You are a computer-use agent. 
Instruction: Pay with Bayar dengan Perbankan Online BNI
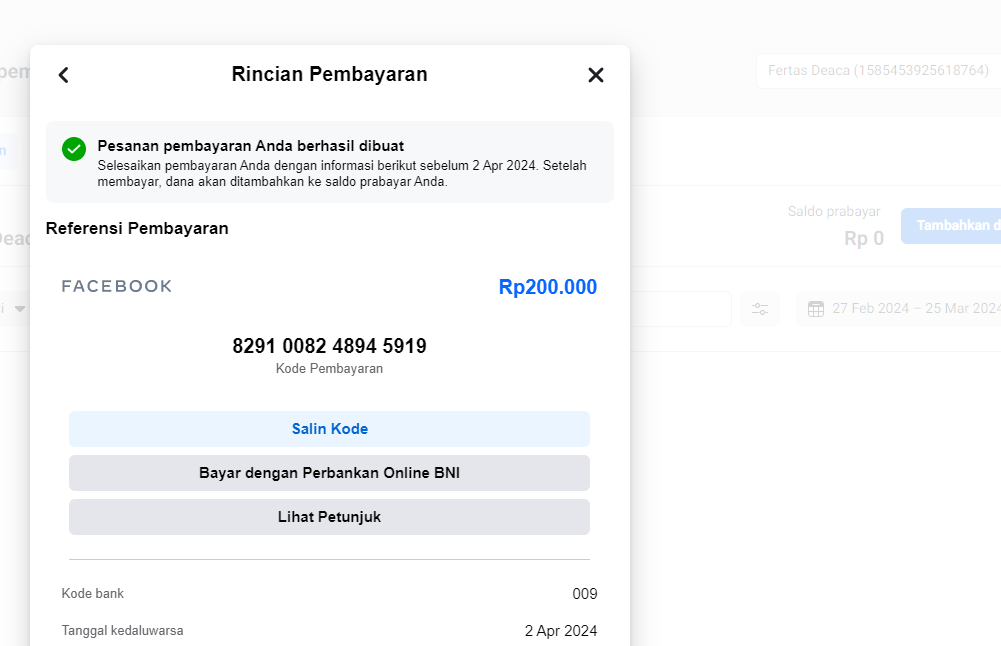[x=329, y=473]
